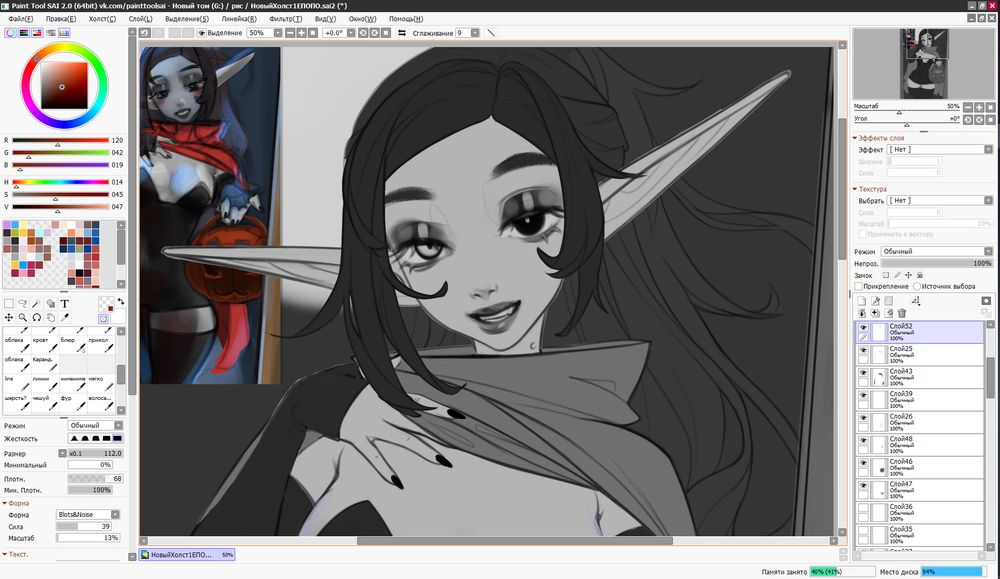Open the Холст menu
This screenshot has height=579, width=1000.
[x=102, y=19]
